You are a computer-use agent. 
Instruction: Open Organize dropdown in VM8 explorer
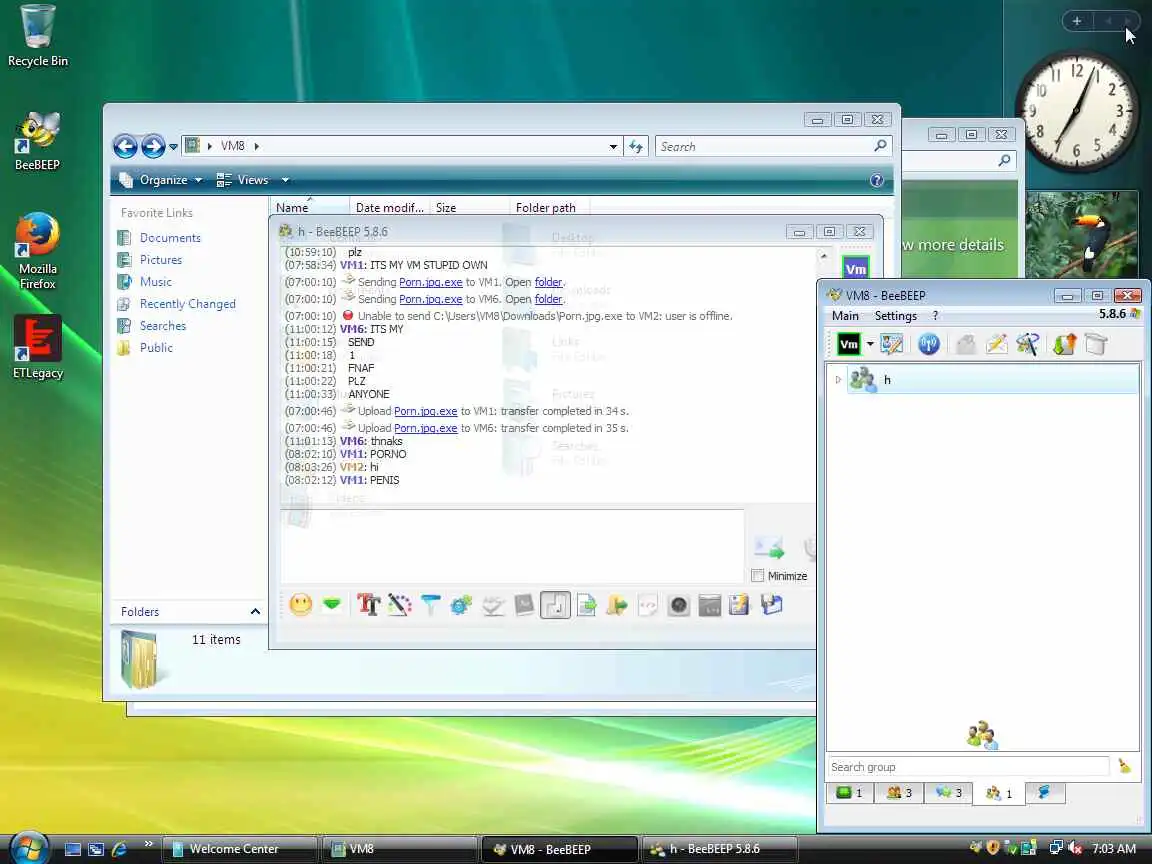pyautogui.click(x=160, y=180)
